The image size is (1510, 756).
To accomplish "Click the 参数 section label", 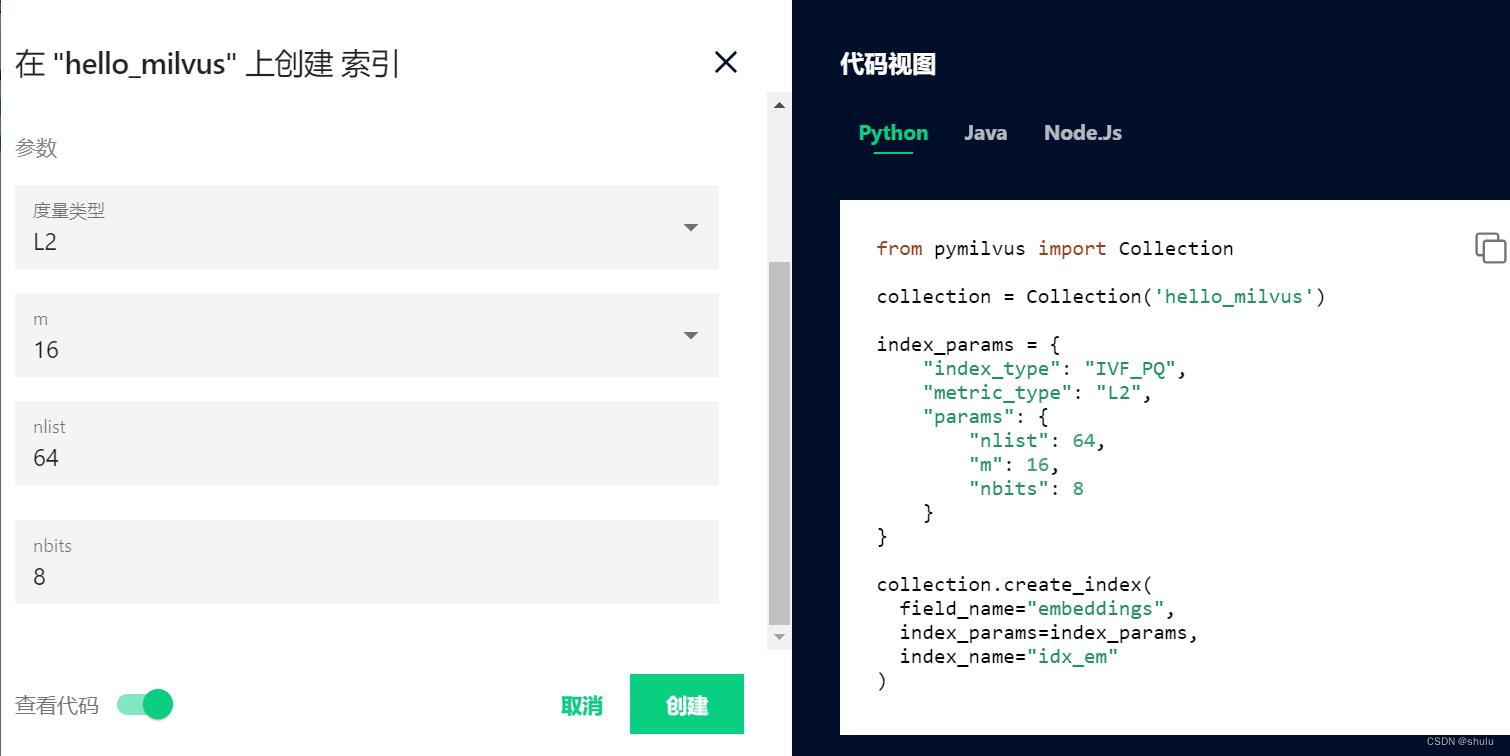I will point(36,148).
